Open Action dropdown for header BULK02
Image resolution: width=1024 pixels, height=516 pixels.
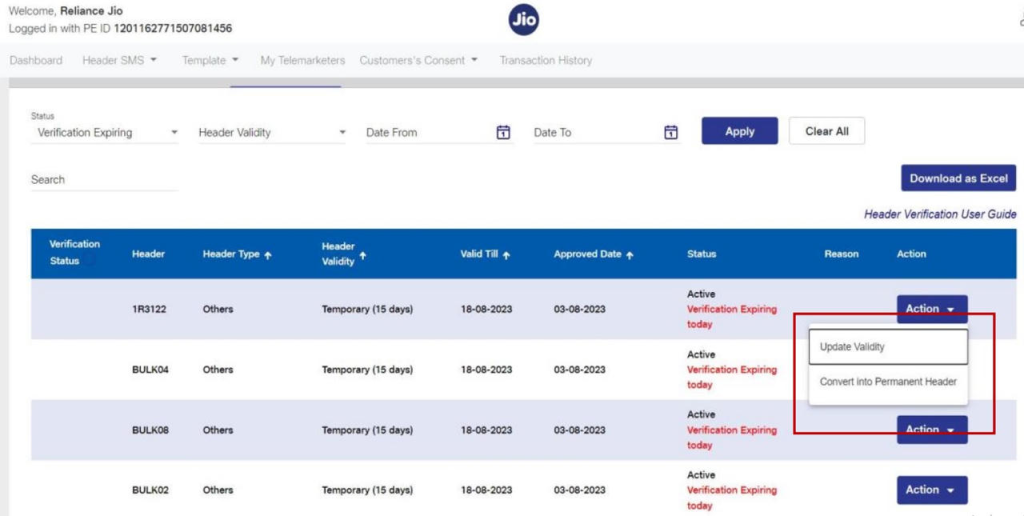(x=932, y=490)
